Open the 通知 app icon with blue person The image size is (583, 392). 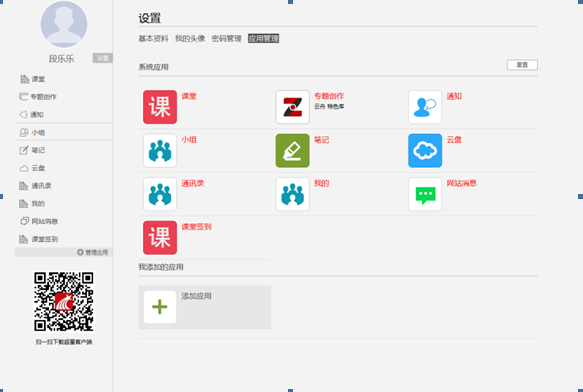coord(425,107)
